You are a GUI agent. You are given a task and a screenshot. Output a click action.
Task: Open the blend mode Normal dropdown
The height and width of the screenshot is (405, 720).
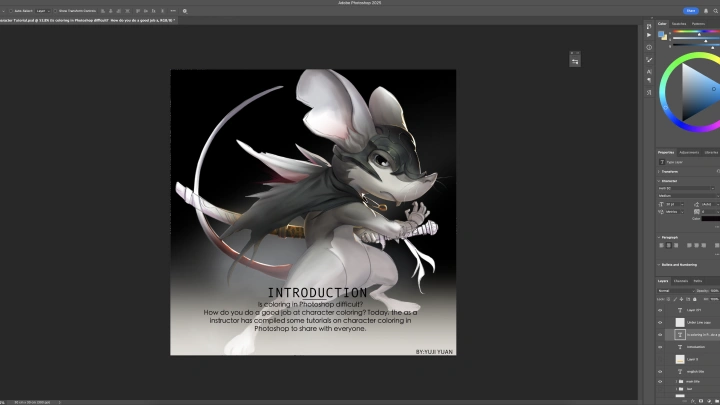(x=676, y=291)
